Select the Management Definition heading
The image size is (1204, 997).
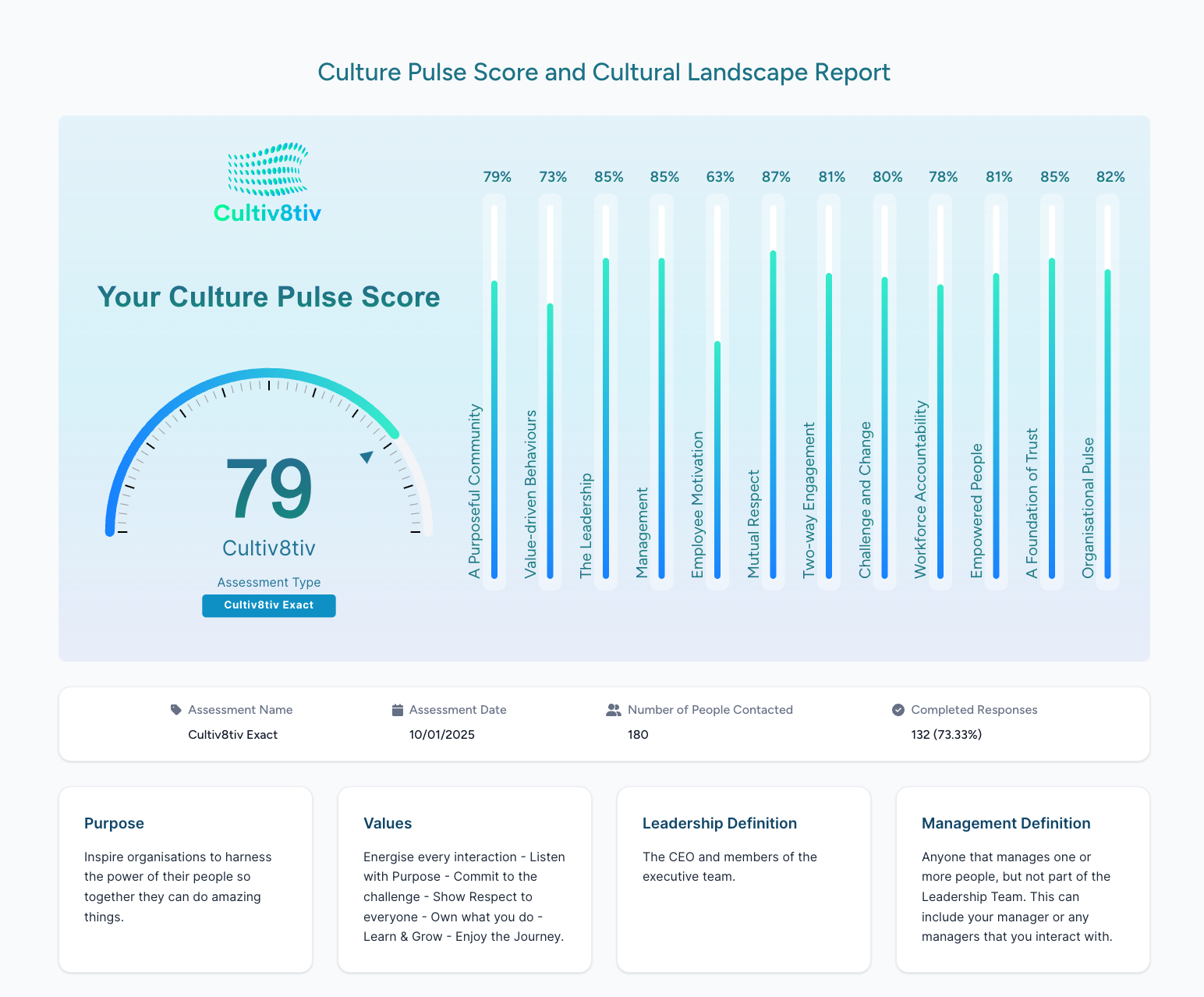1006,823
